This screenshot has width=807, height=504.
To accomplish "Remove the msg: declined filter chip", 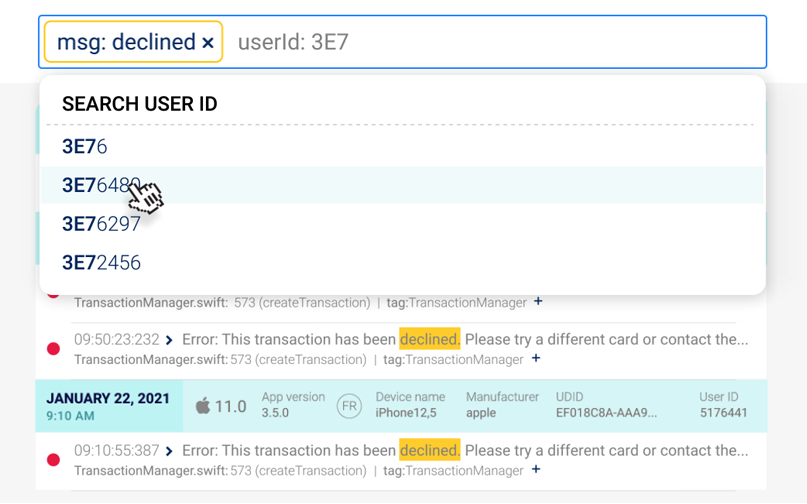I will pyautogui.click(x=208, y=43).
